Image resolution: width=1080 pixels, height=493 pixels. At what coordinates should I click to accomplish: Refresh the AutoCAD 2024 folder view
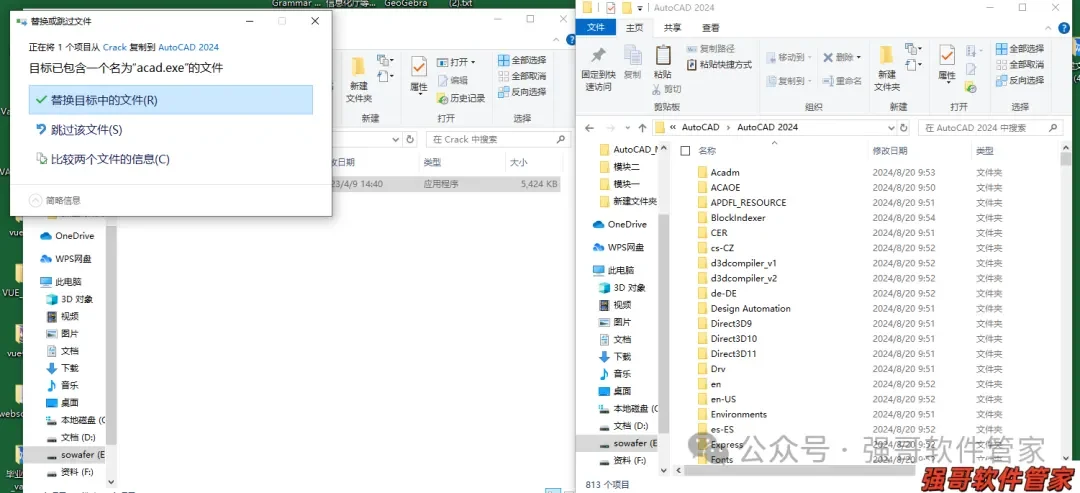click(x=904, y=127)
